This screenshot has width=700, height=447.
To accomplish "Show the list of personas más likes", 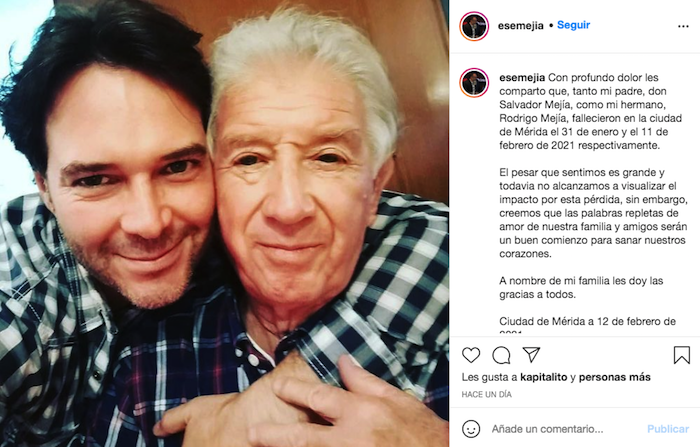I will pyautogui.click(x=614, y=377).
